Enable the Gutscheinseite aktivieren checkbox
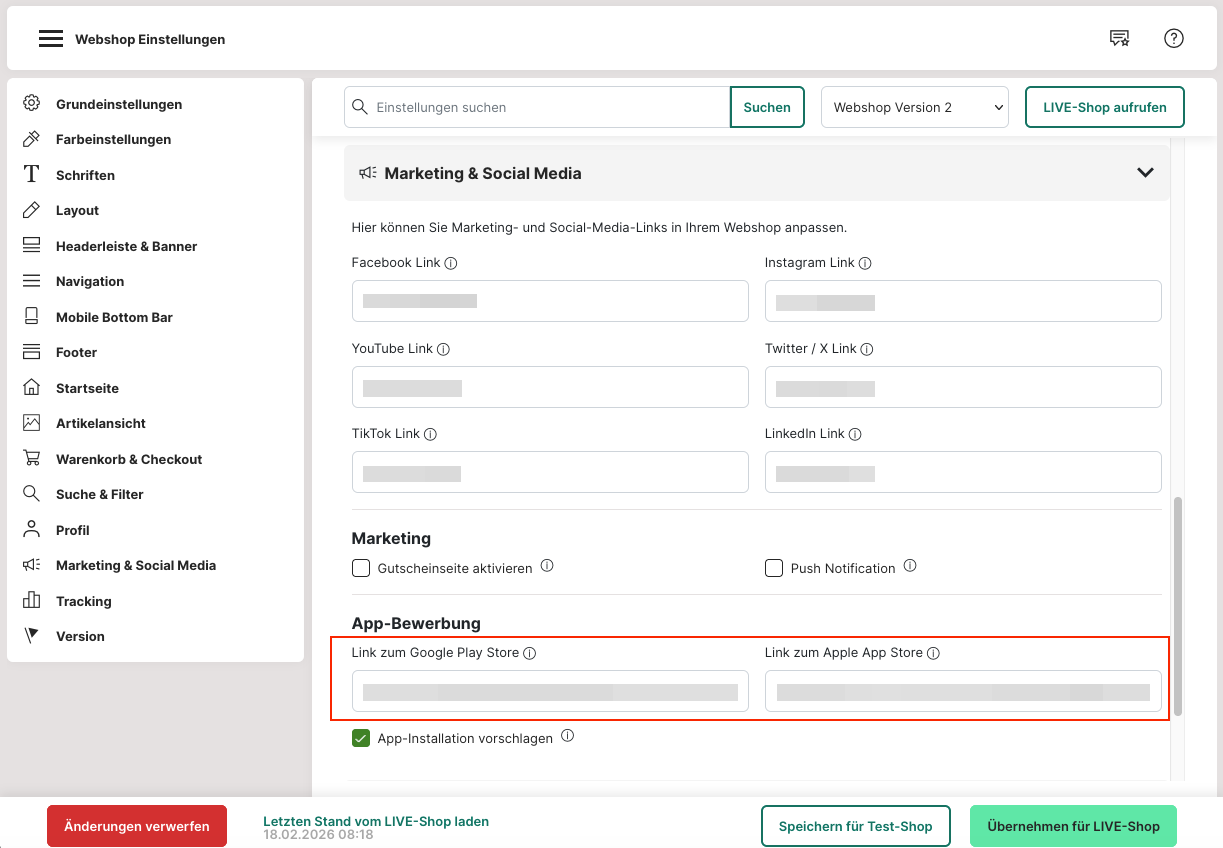 click(361, 568)
